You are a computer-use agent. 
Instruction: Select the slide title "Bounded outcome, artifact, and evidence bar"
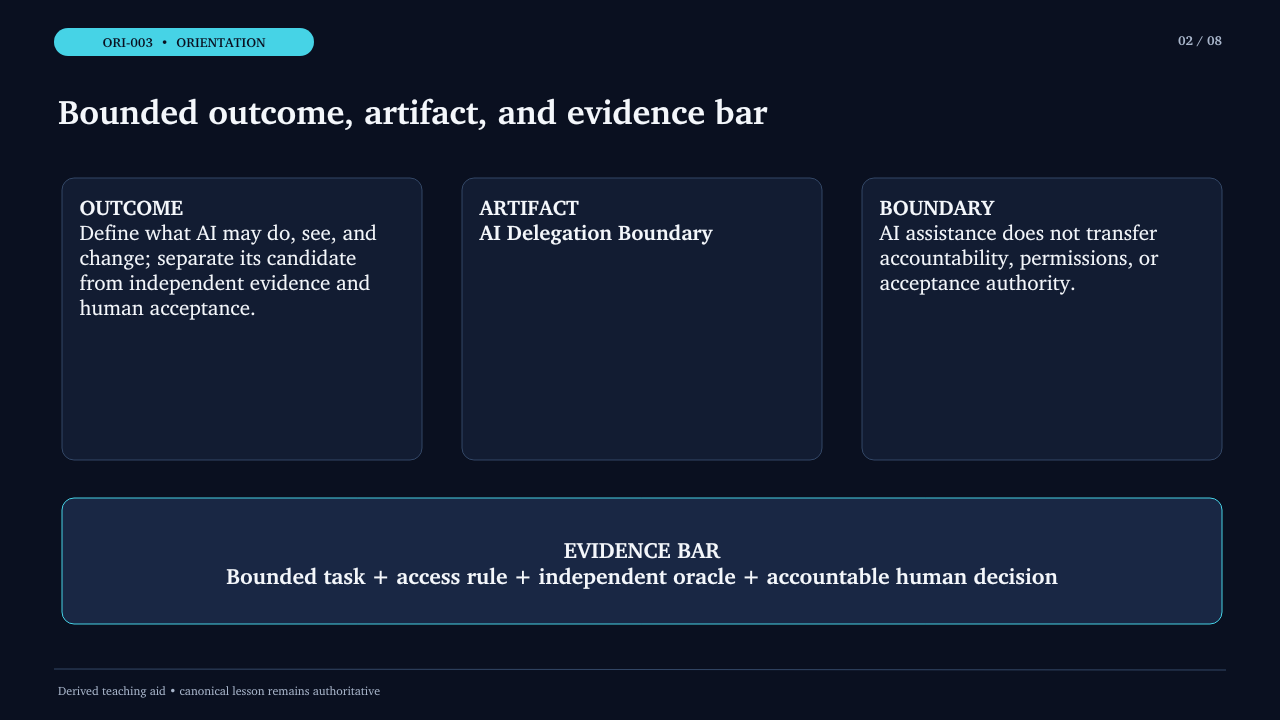point(412,113)
